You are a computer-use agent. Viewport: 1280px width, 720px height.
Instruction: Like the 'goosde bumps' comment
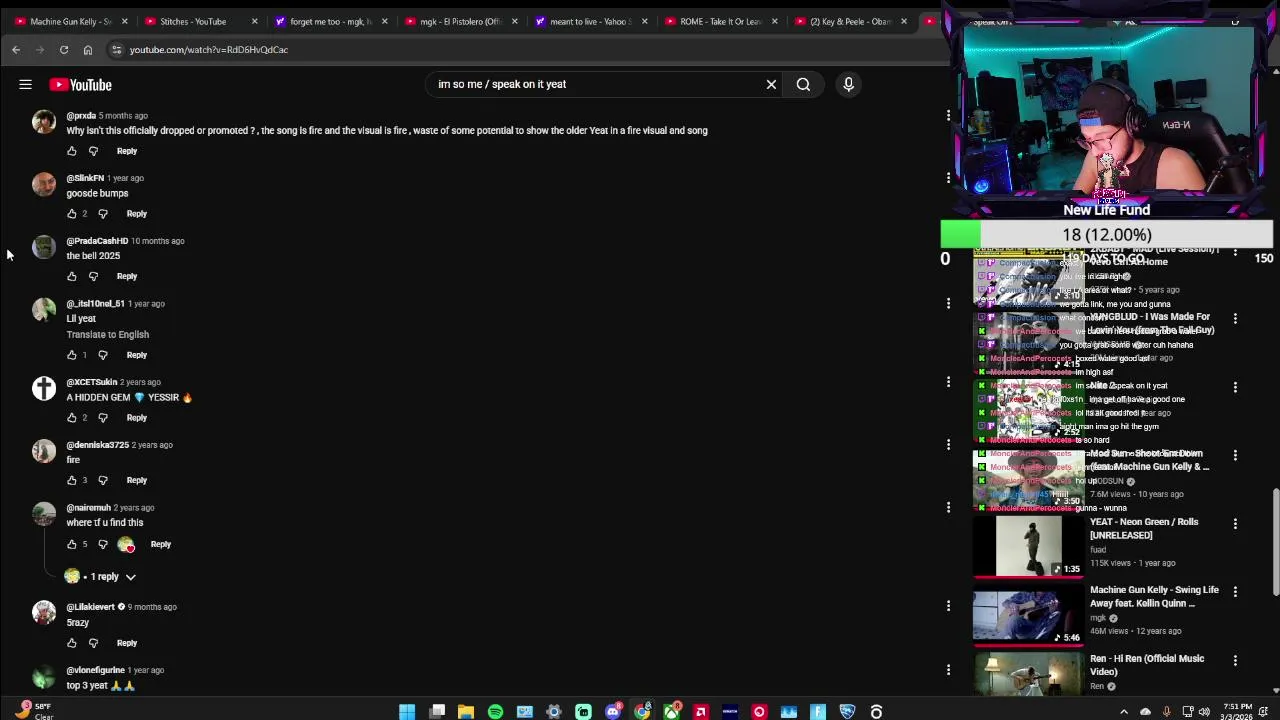[71, 214]
